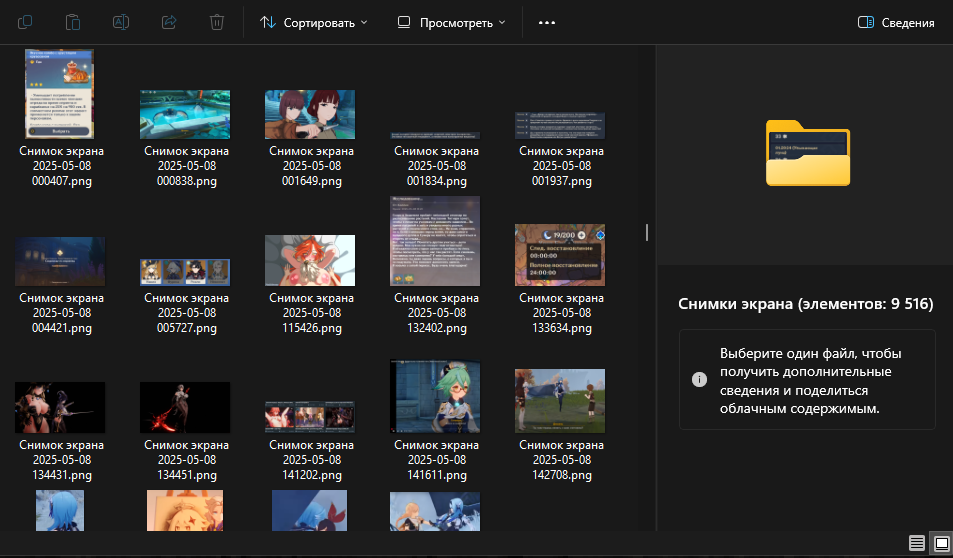This screenshot has height=558, width=953.
Task: Select thumbnail of file 000407.png
Action: click(x=60, y=94)
